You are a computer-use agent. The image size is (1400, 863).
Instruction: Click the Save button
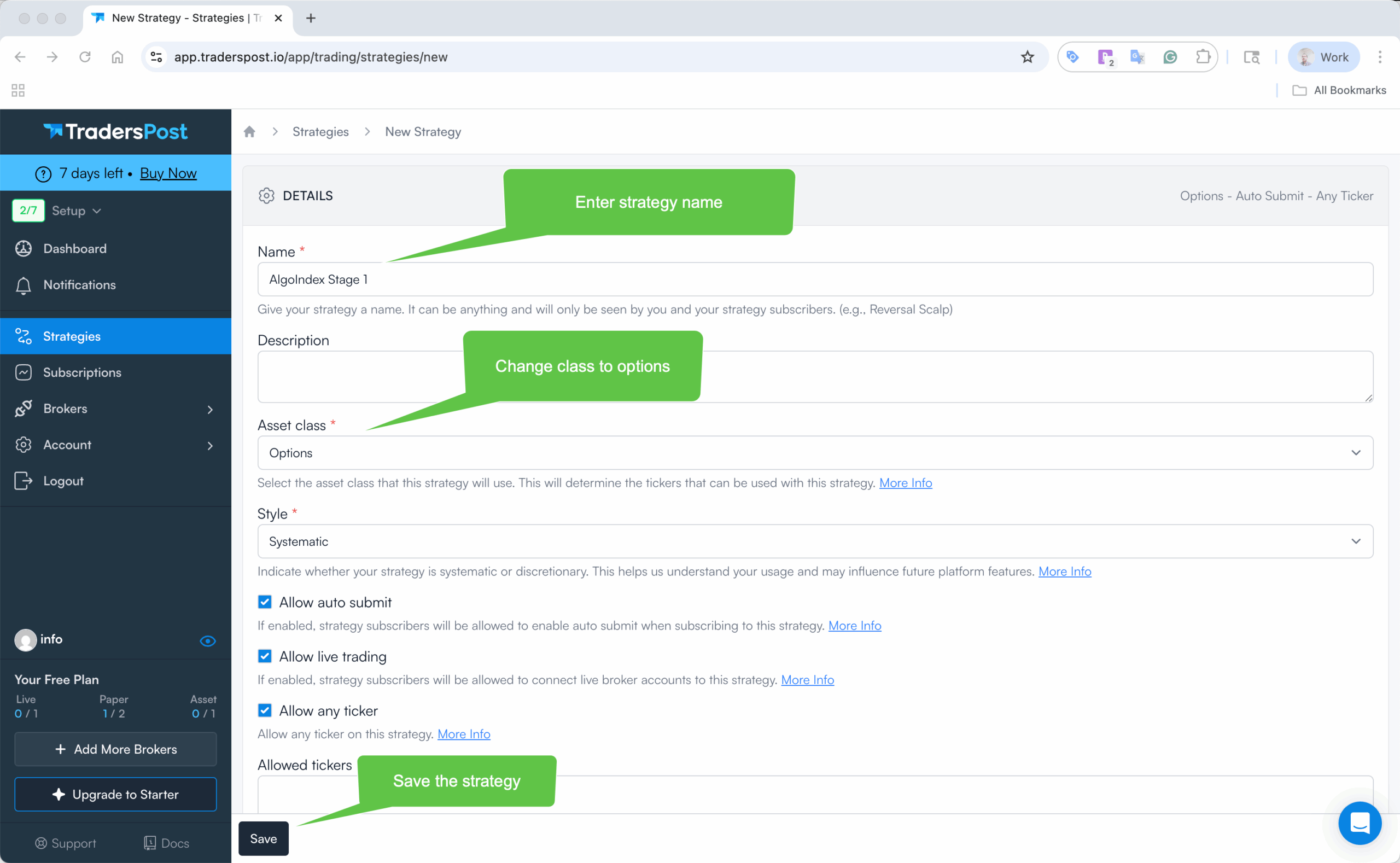263,838
